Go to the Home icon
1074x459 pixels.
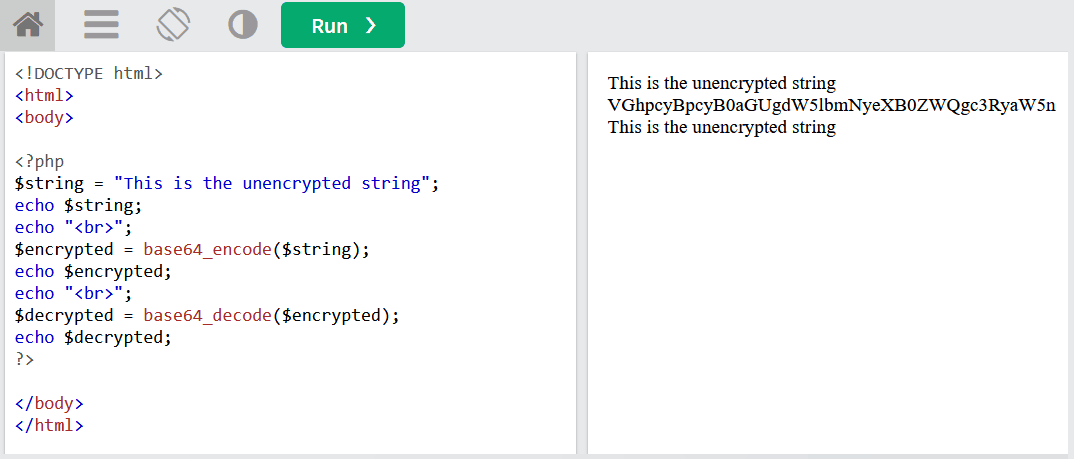(x=27, y=25)
